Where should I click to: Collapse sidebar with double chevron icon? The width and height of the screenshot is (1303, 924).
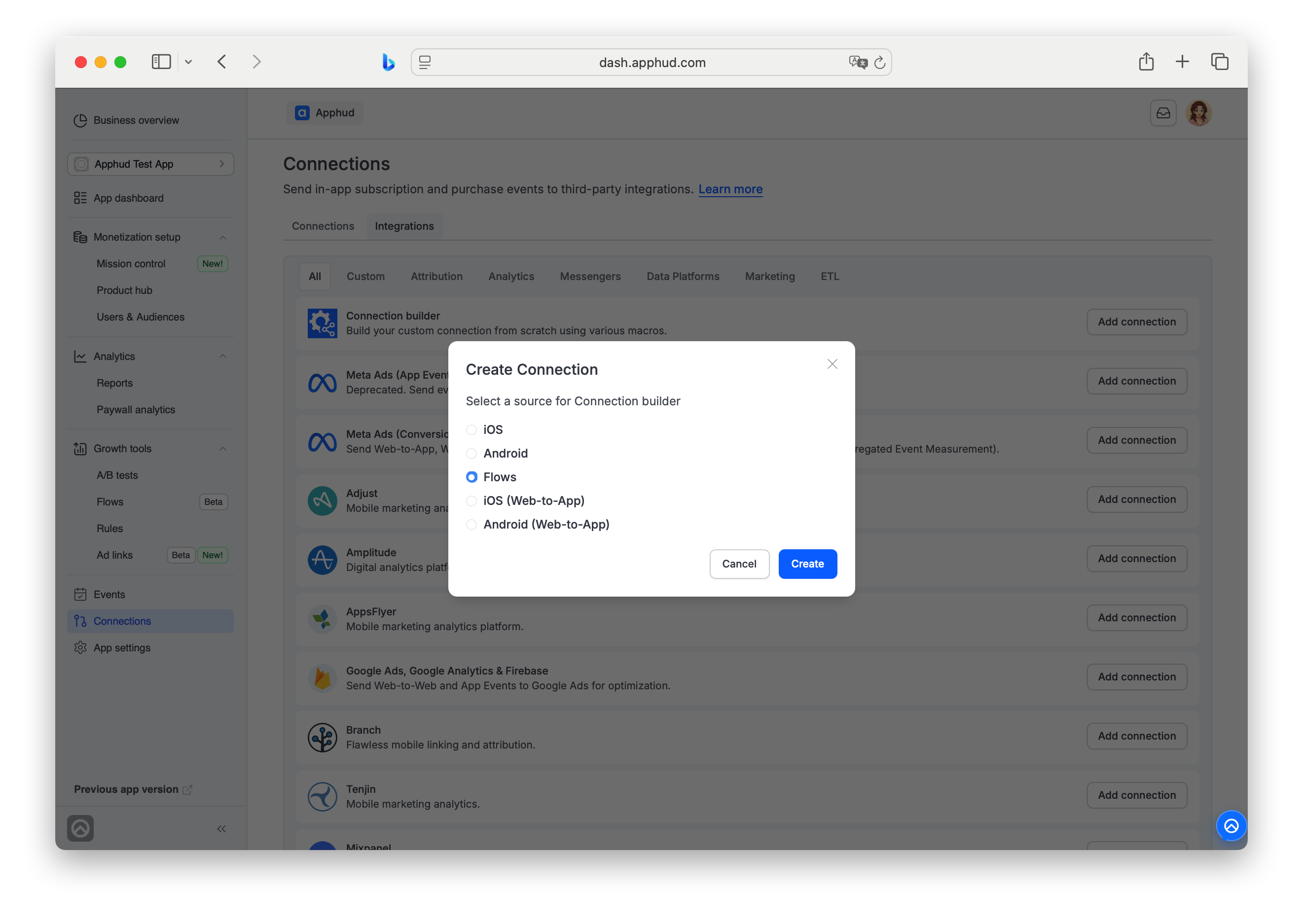[x=221, y=828]
